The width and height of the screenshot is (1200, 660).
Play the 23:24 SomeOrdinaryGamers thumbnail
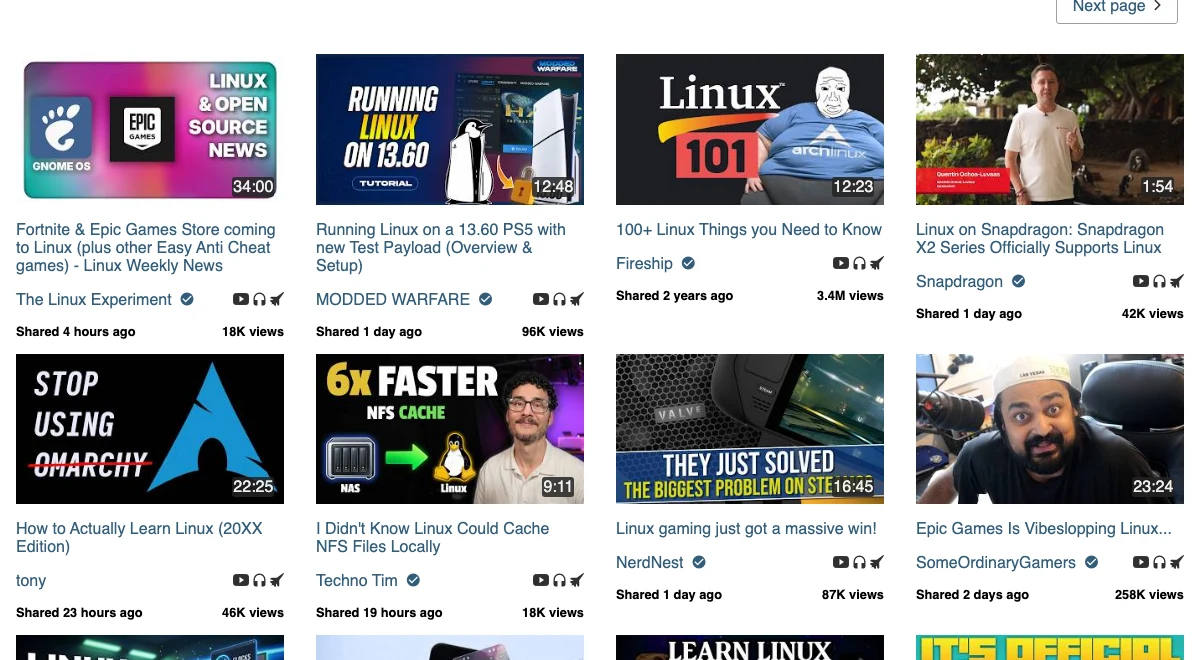(1050, 428)
